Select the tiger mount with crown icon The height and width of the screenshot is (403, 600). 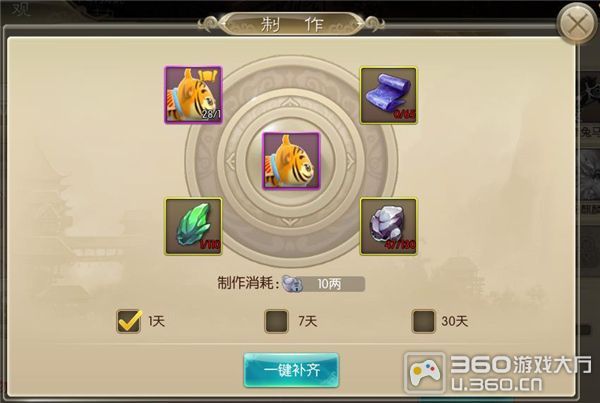coord(193,95)
